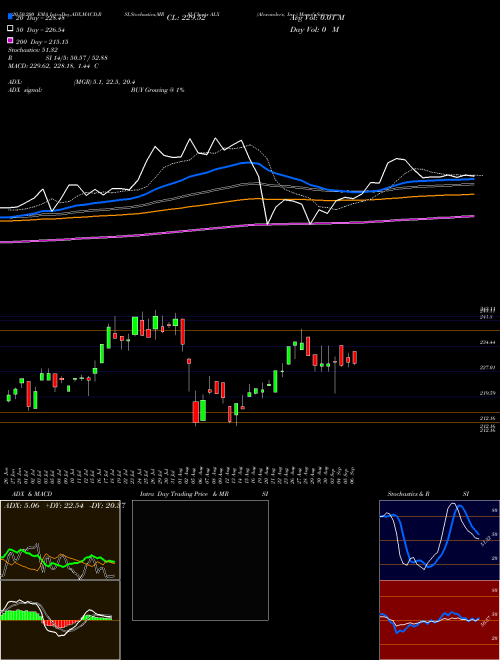Open the red RSI chart panel
This screenshot has height=660, width=500.
[x=439, y=620]
